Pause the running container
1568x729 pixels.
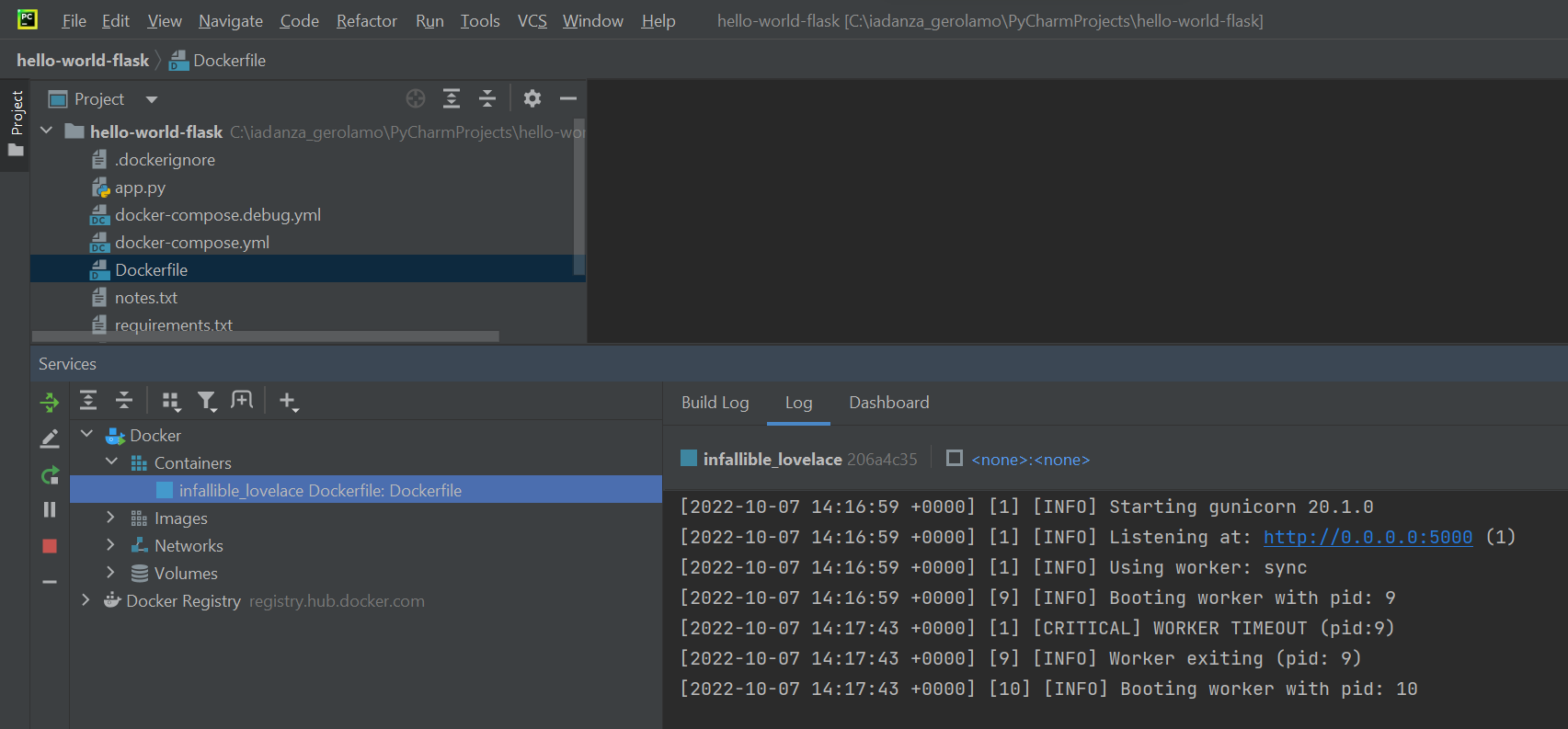50,509
